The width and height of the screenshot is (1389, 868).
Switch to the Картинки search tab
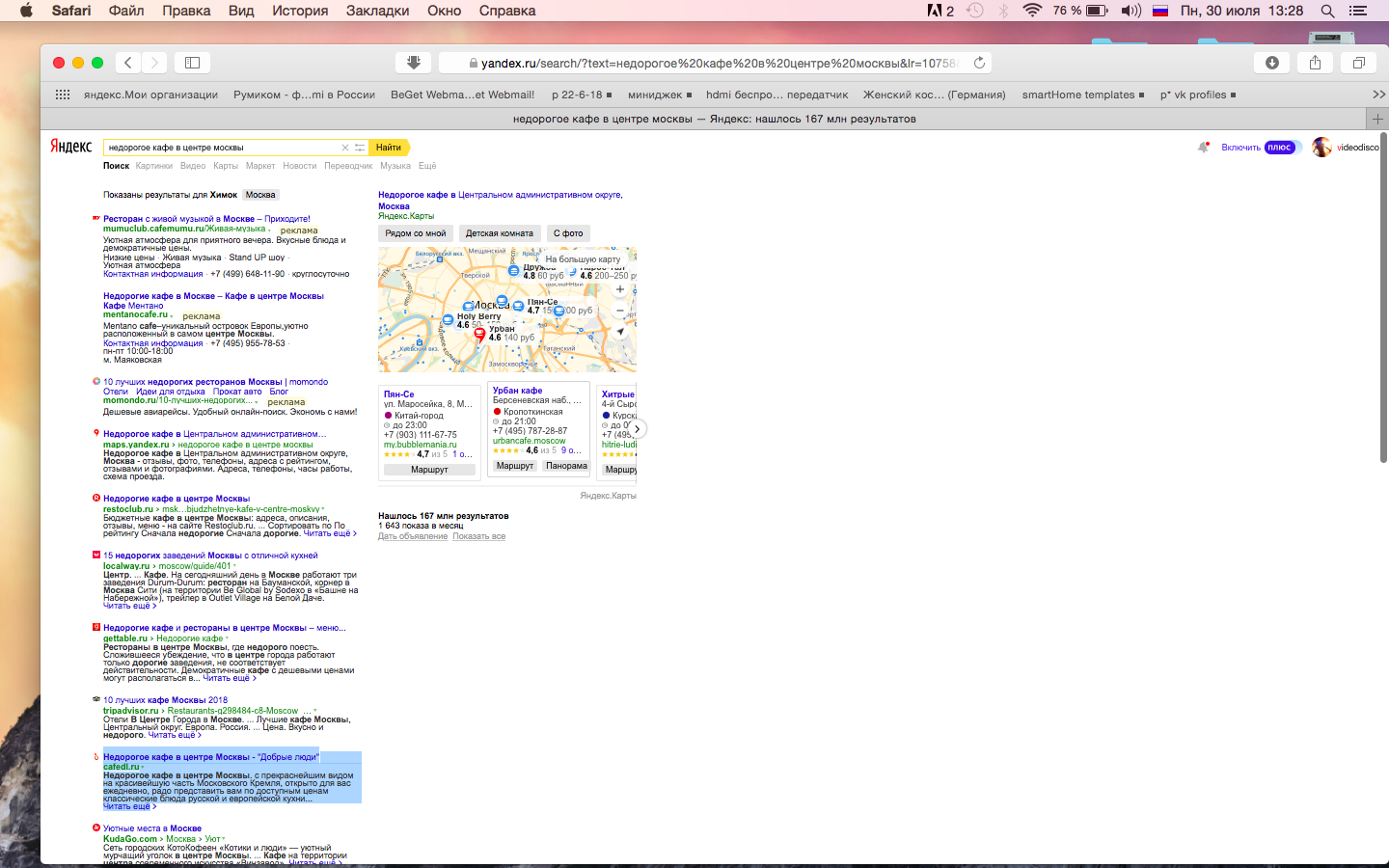(154, 166)
